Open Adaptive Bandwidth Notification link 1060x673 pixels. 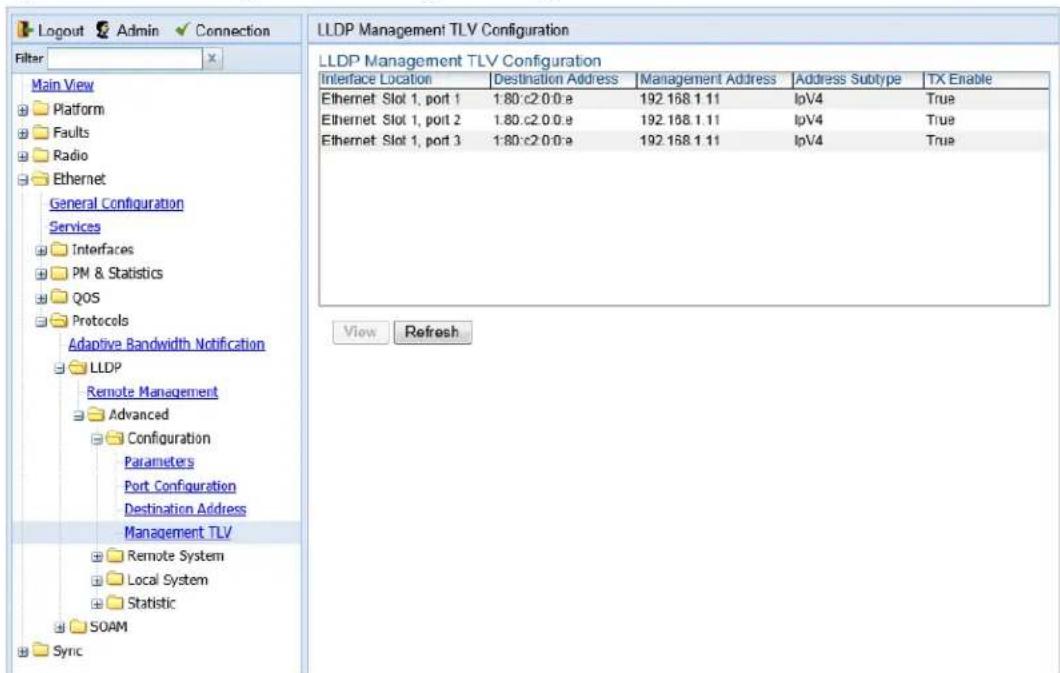tap(166, 344)
